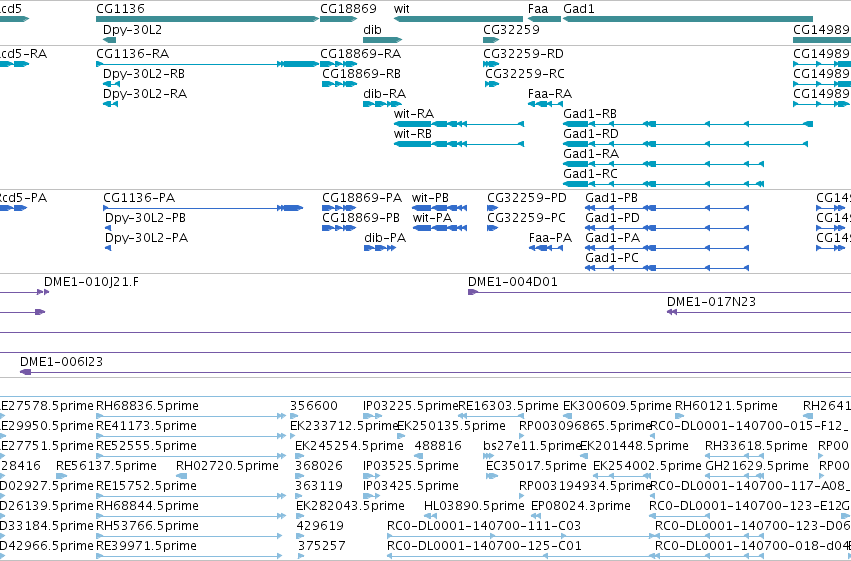Select the DME1-017N23 clone
Screen dimensions: 851x561
pos(759,313)
